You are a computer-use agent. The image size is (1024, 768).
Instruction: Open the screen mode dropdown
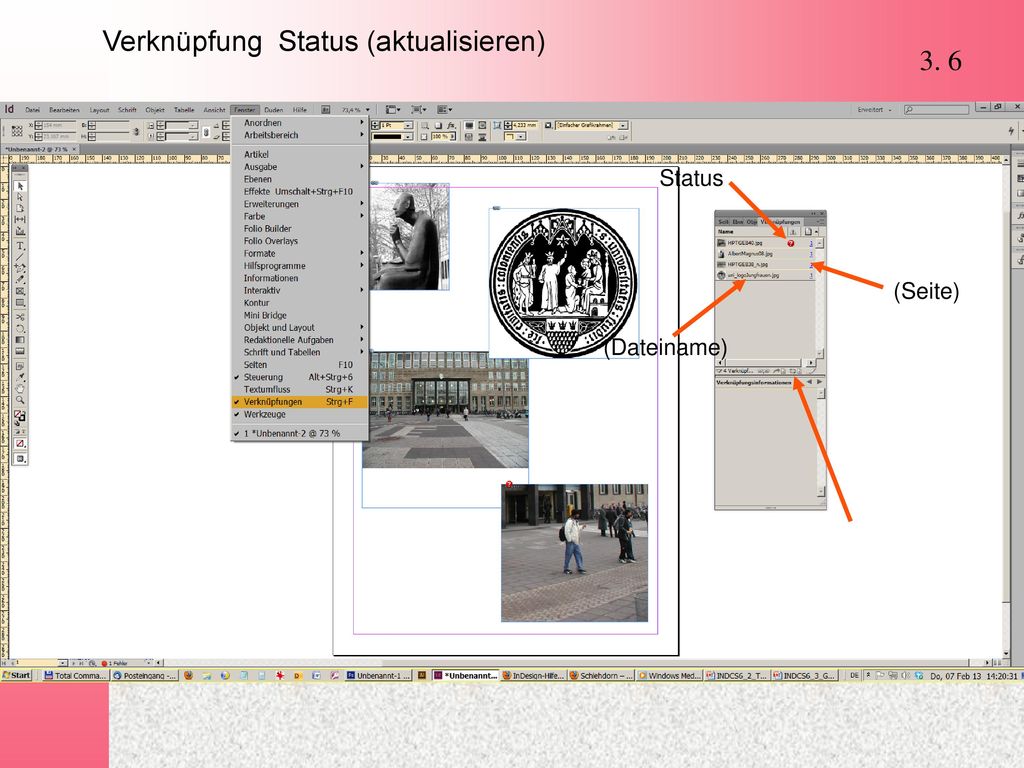pyautogui.click(x=419, y=110)
